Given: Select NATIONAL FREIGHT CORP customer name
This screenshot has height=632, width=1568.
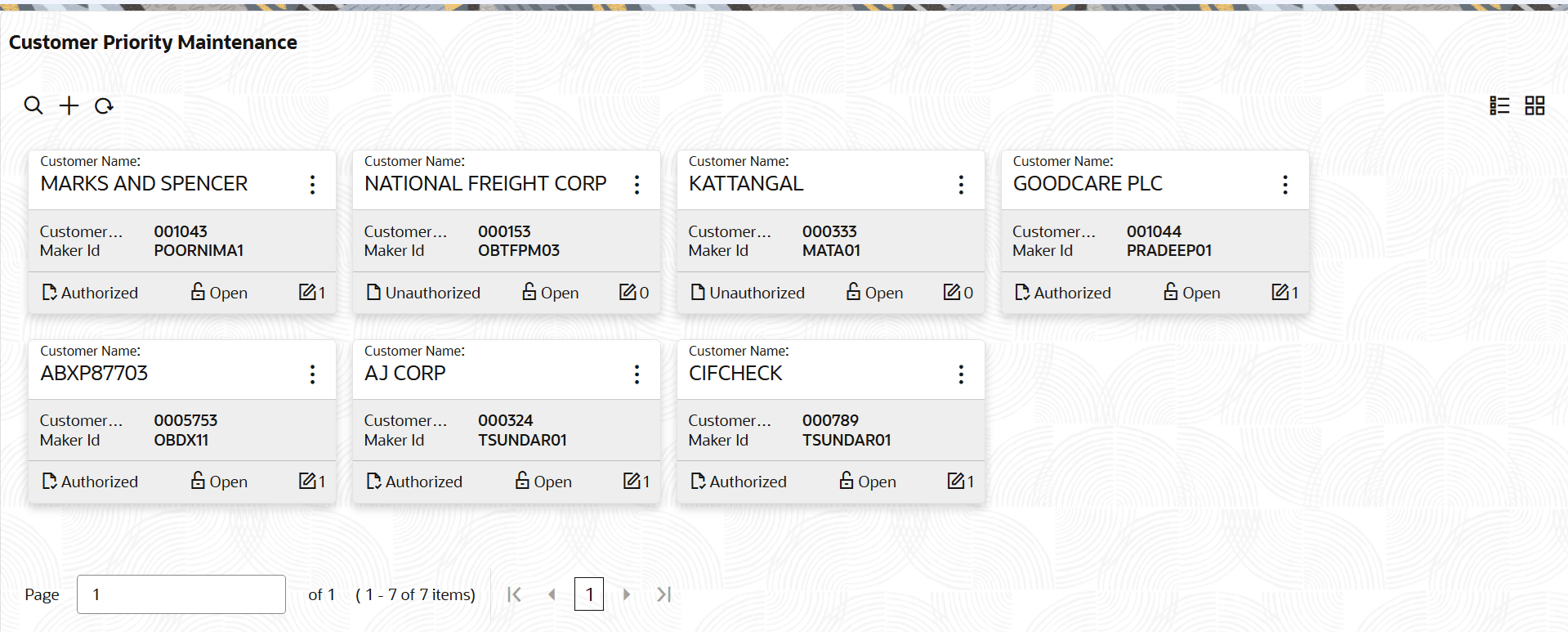Looking at the screenshot, I should 485,184.
